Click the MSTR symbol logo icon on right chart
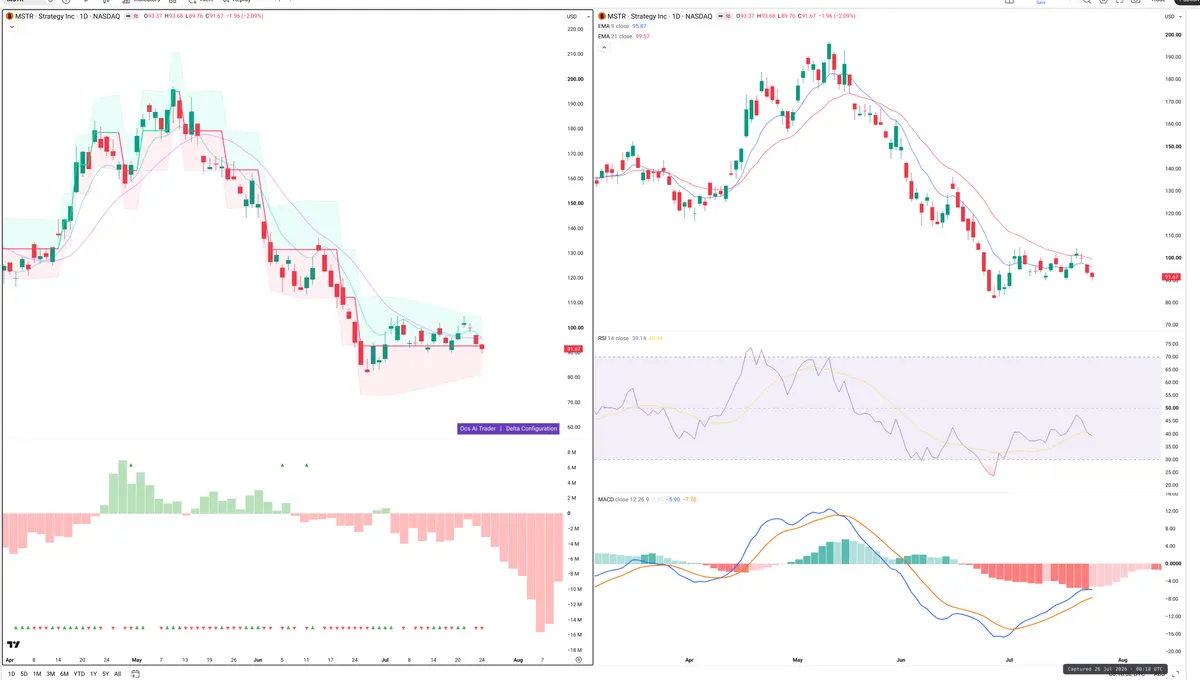1200x680 pixels. point(601,17)
